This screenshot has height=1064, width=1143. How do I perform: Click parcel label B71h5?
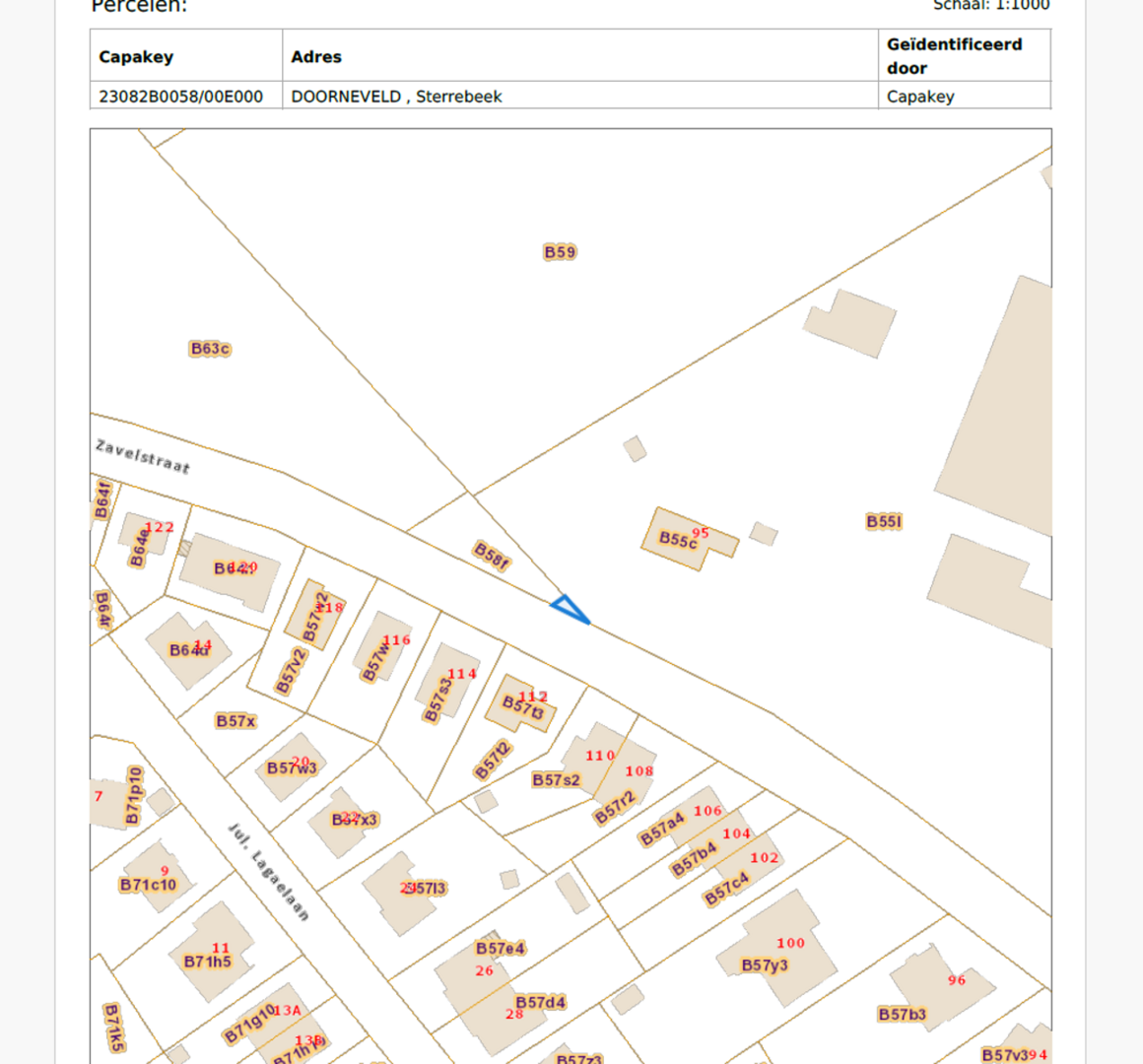(207, 962)
